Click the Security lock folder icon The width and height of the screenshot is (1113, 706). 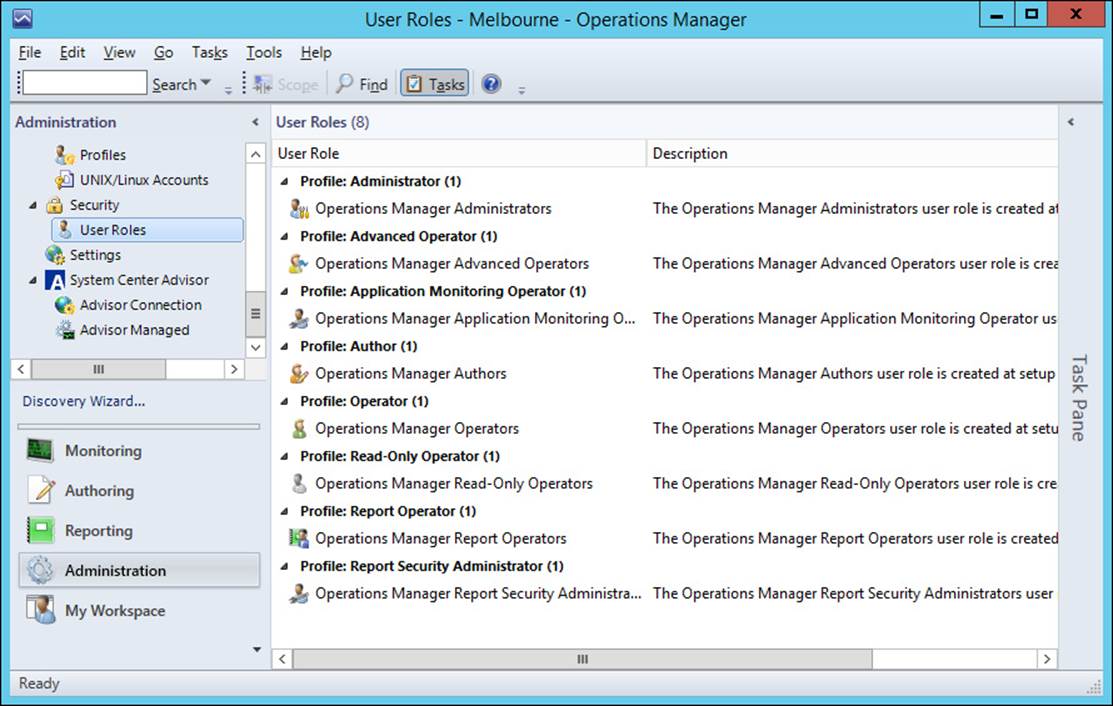click(x=55, y=205)
